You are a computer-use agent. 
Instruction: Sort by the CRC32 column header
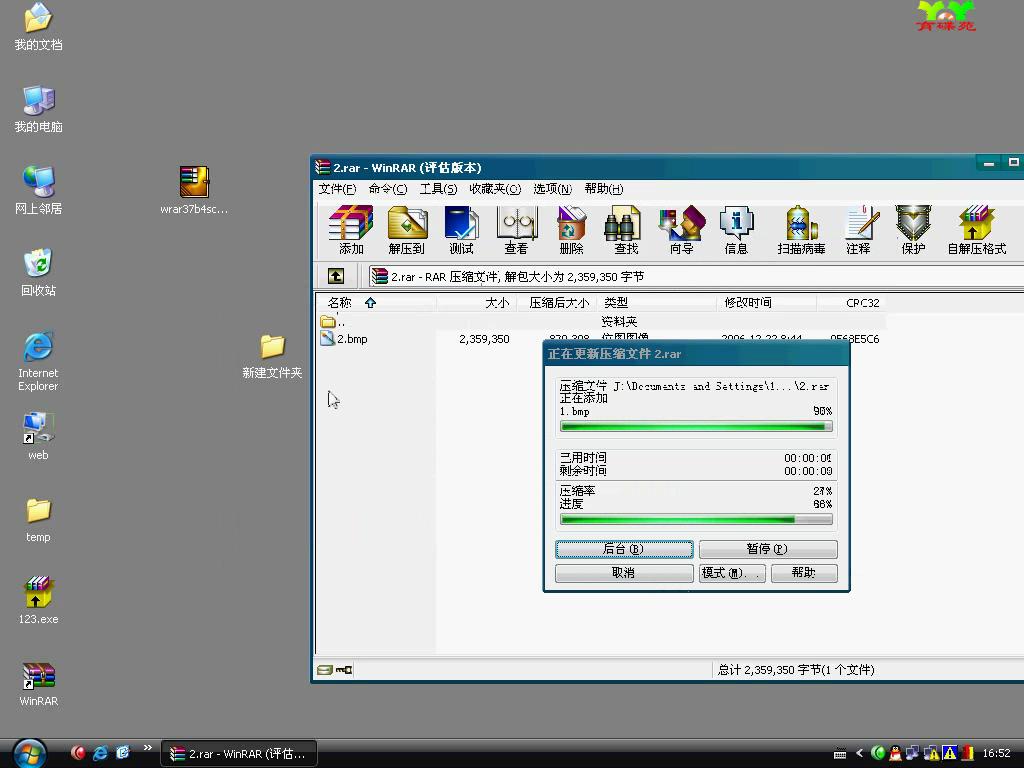click(x=851, y=302)
